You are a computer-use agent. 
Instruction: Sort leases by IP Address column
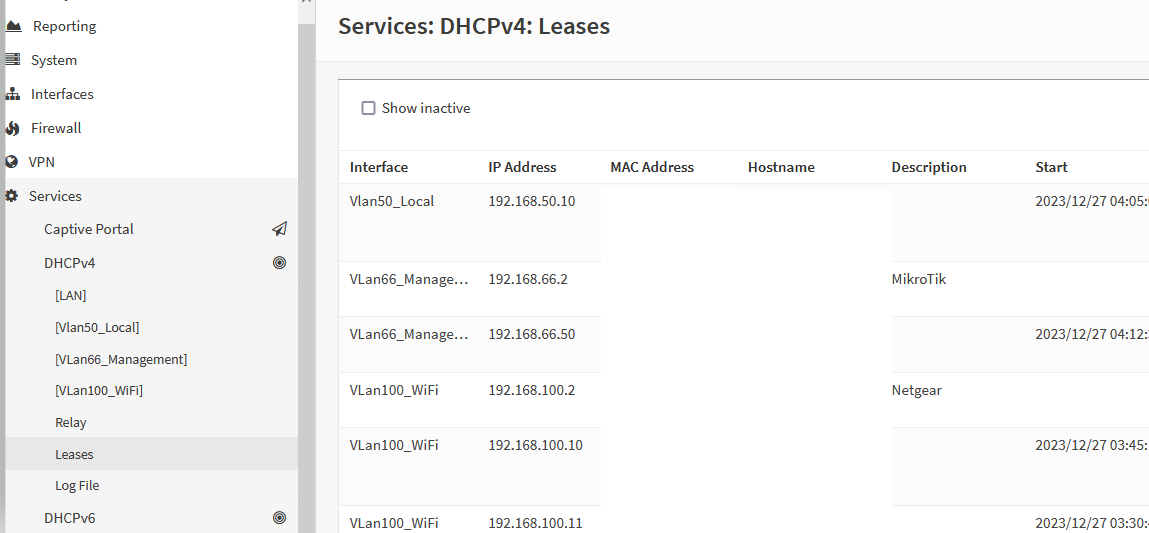pyautogui.click(x=522, y=167)
